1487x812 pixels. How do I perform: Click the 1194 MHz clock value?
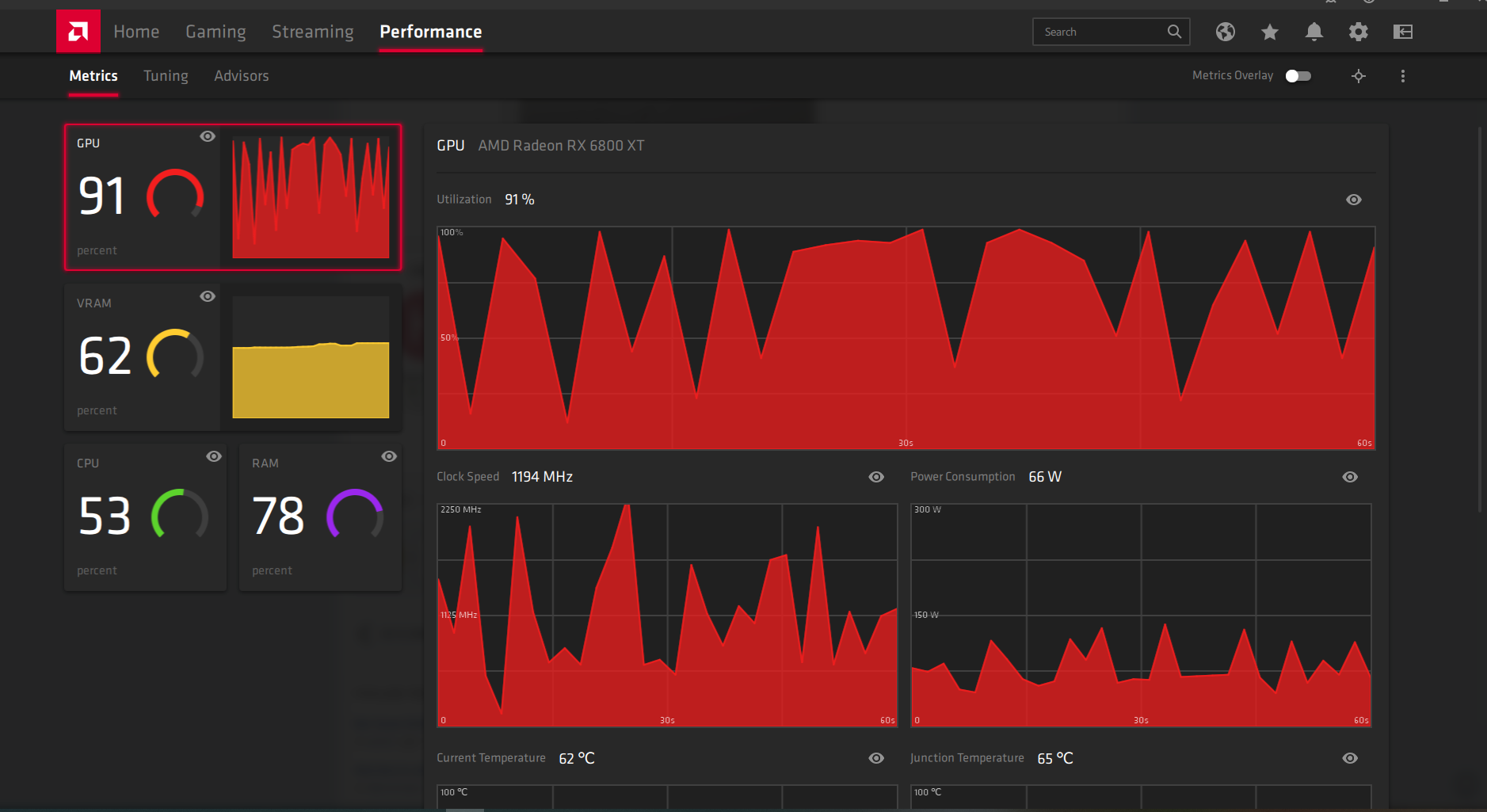542,477
